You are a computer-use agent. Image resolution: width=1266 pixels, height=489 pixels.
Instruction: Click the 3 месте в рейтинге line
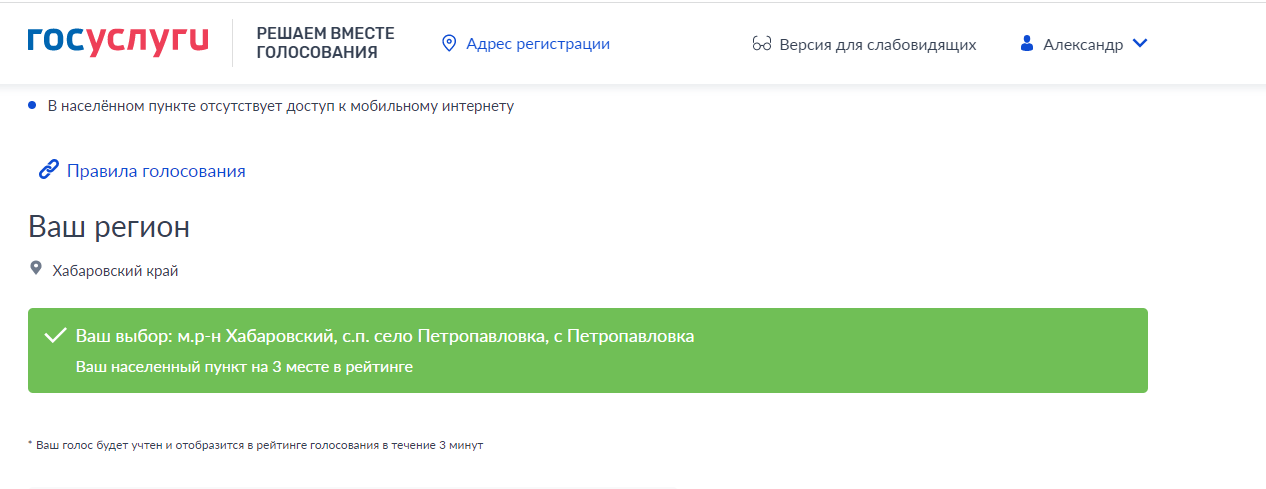click(x=244, y=367)
